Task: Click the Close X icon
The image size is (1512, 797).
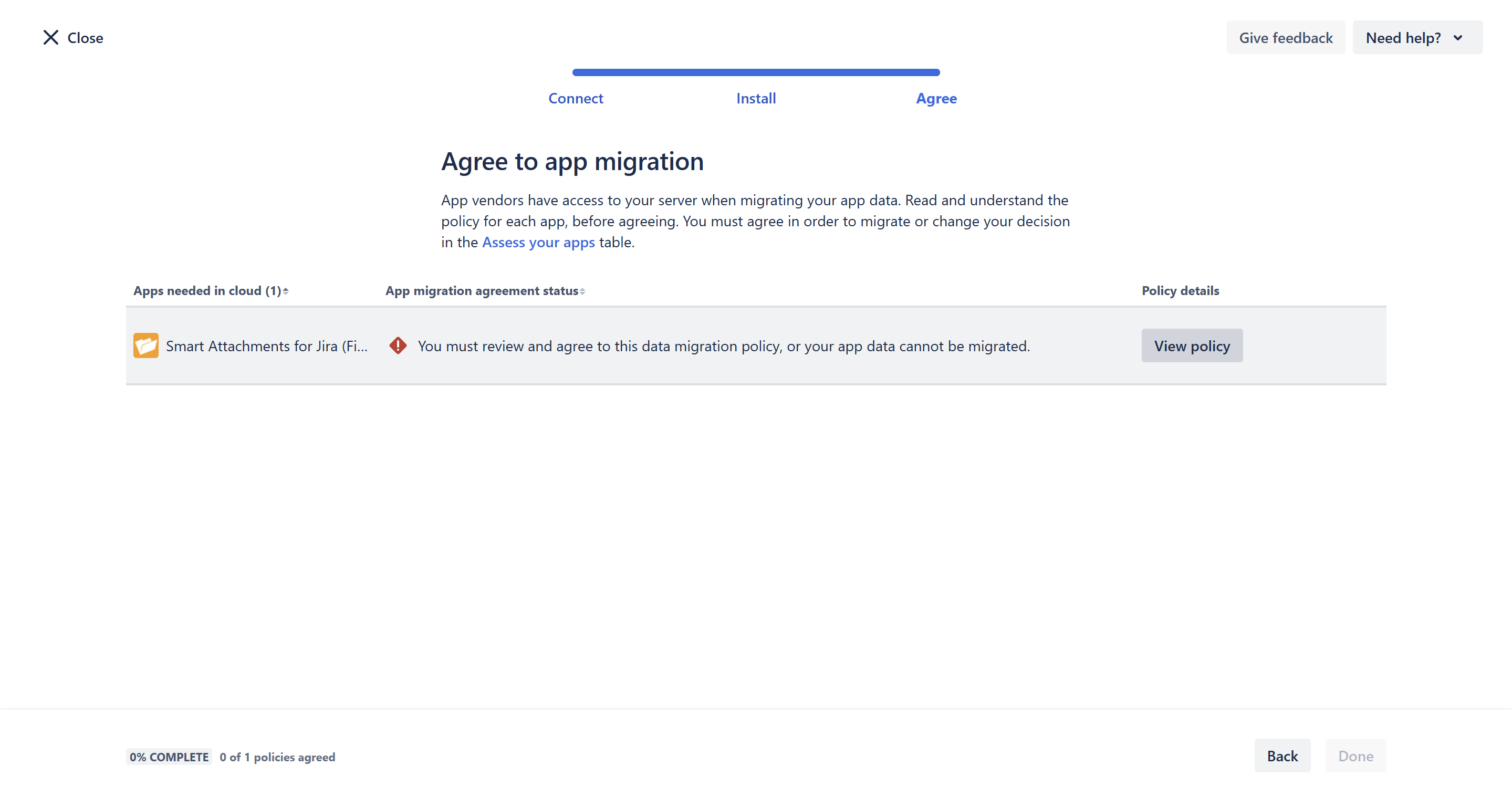Action: point(51,38)
